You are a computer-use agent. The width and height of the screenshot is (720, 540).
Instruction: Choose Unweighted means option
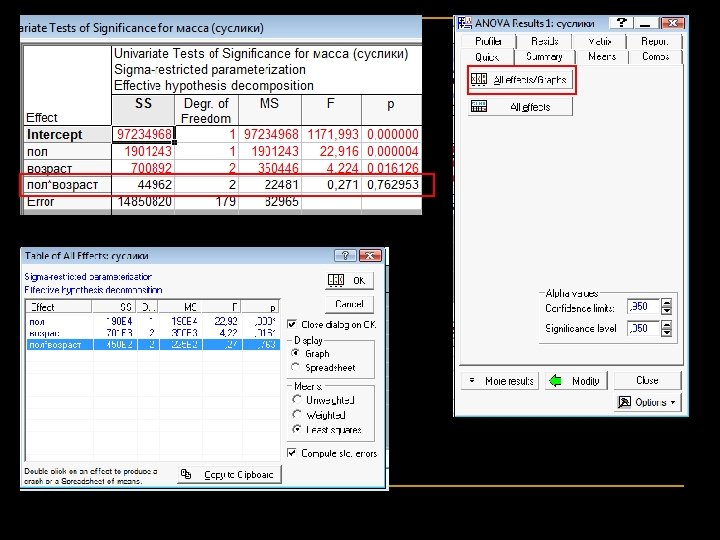pyautogui.click(x=297, y=399)
